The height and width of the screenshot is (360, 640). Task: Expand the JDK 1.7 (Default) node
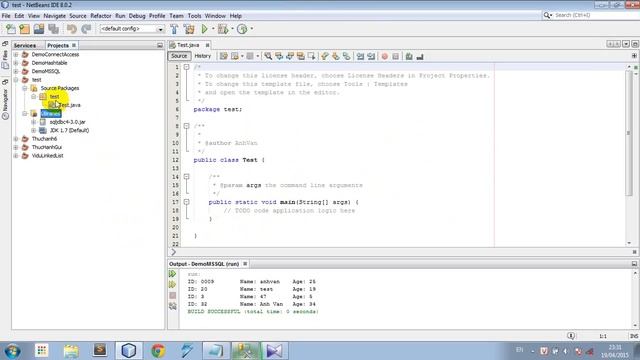[x=34, y=130]
